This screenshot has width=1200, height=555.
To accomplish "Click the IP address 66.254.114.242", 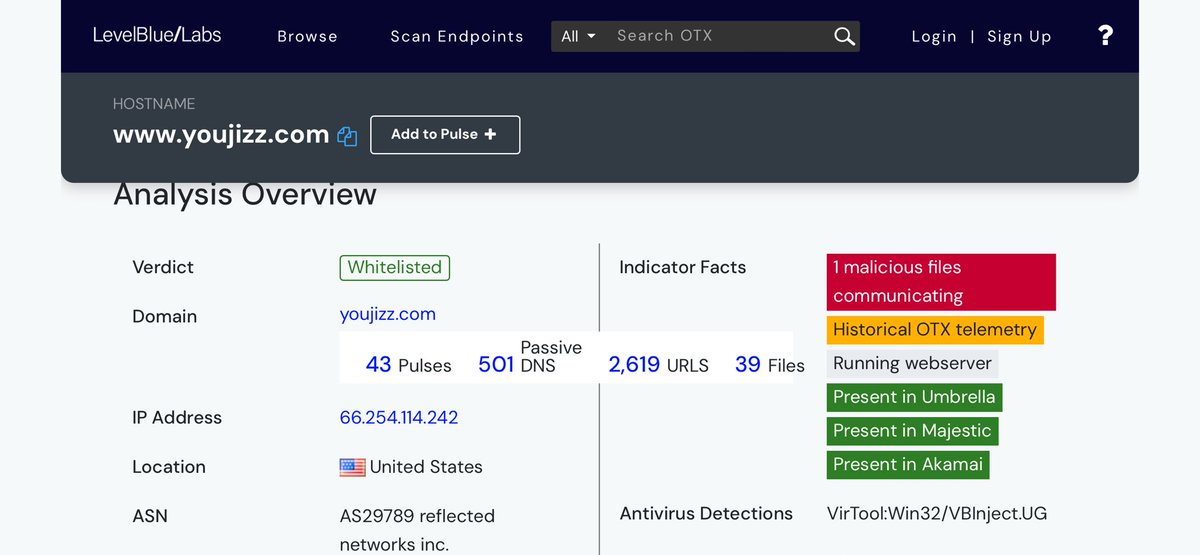I will point(399,417).
